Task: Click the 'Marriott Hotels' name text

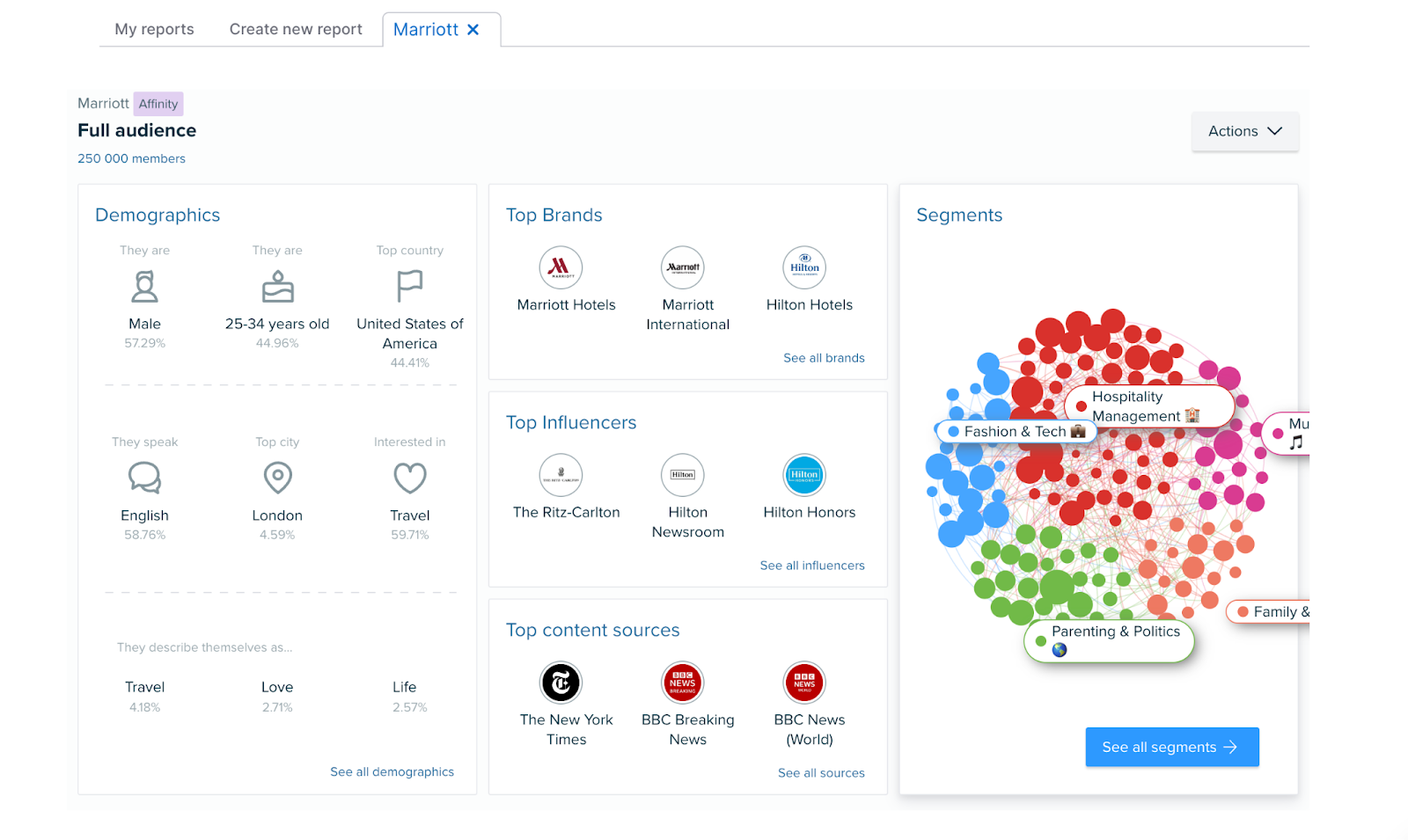Action: click(x=566, y=304)
